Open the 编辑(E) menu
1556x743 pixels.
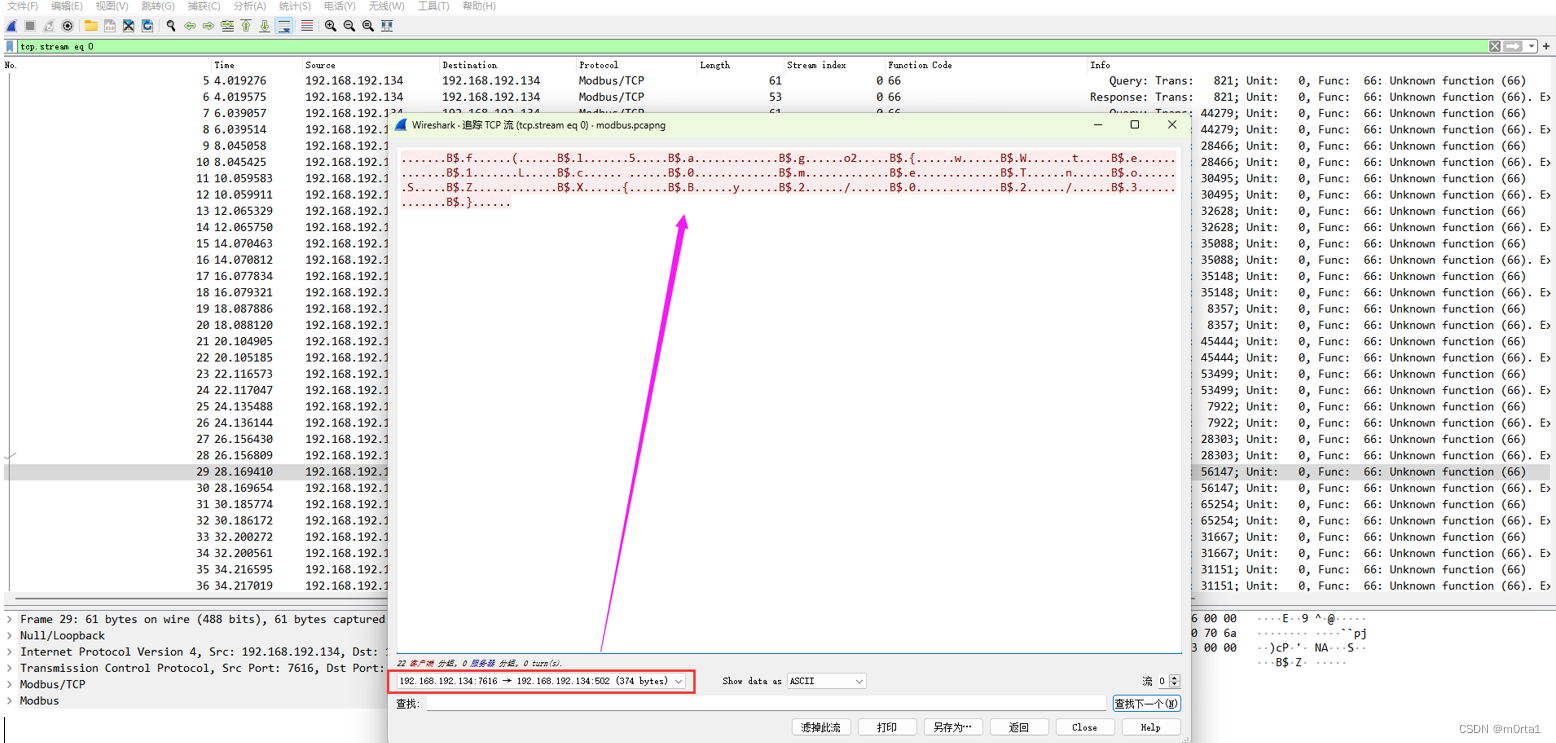[x=67, y=6]
